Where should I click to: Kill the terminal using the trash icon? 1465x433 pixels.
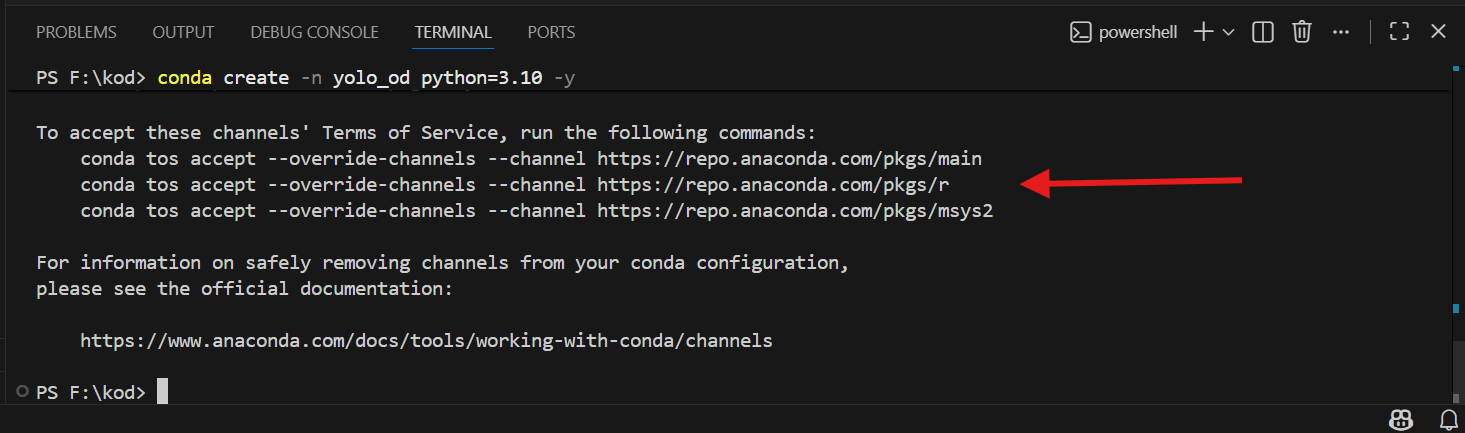pos(1301,32)
